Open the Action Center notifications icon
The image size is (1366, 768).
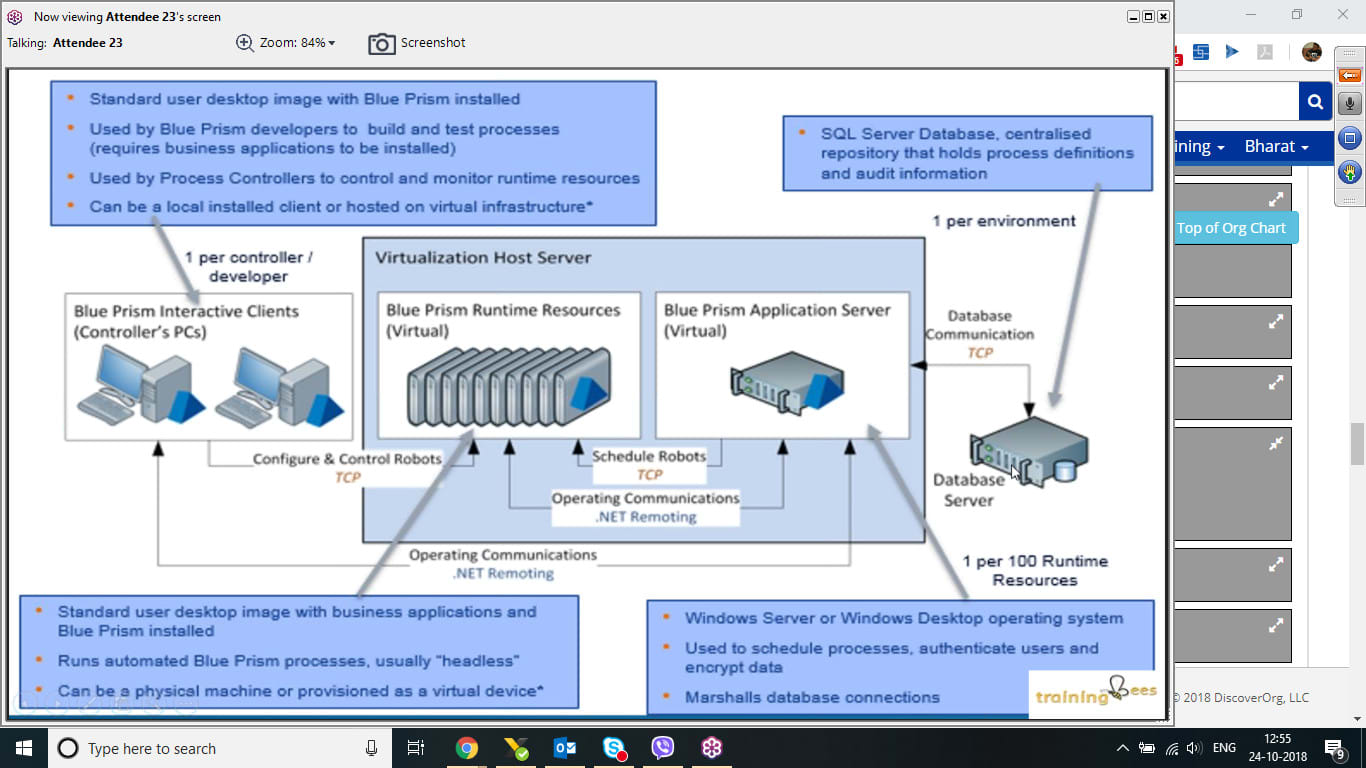(1337, 748)
